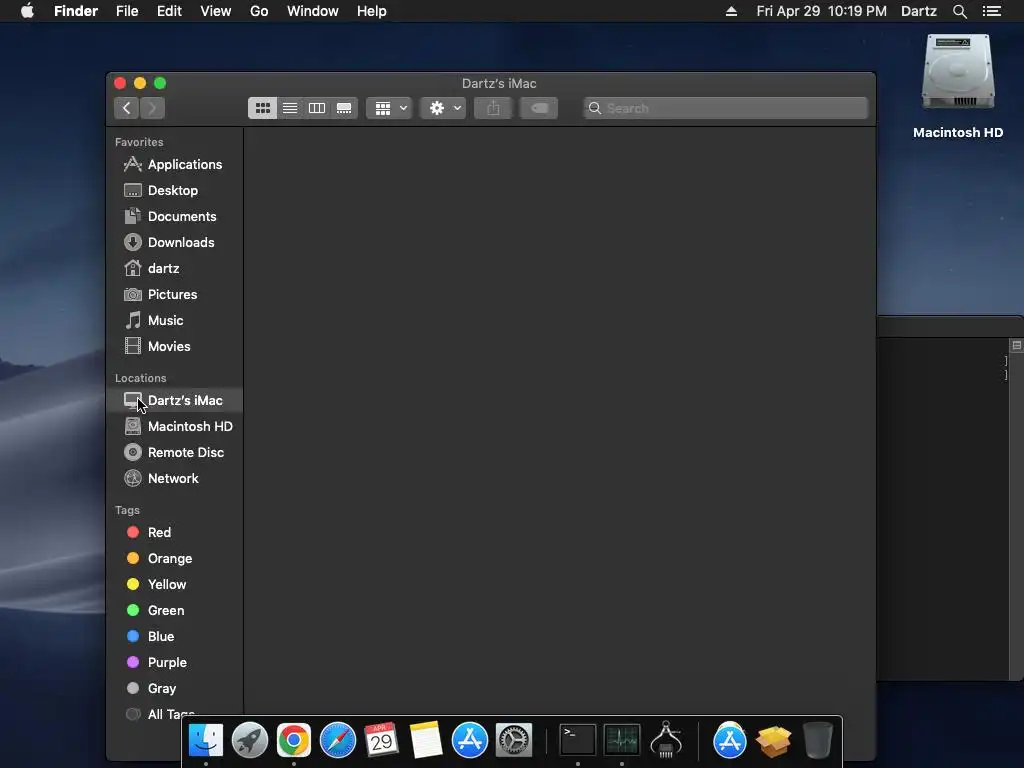Screen dimensions: 1024x768
Task: Select Network in the sidebar
Action: 174,479
